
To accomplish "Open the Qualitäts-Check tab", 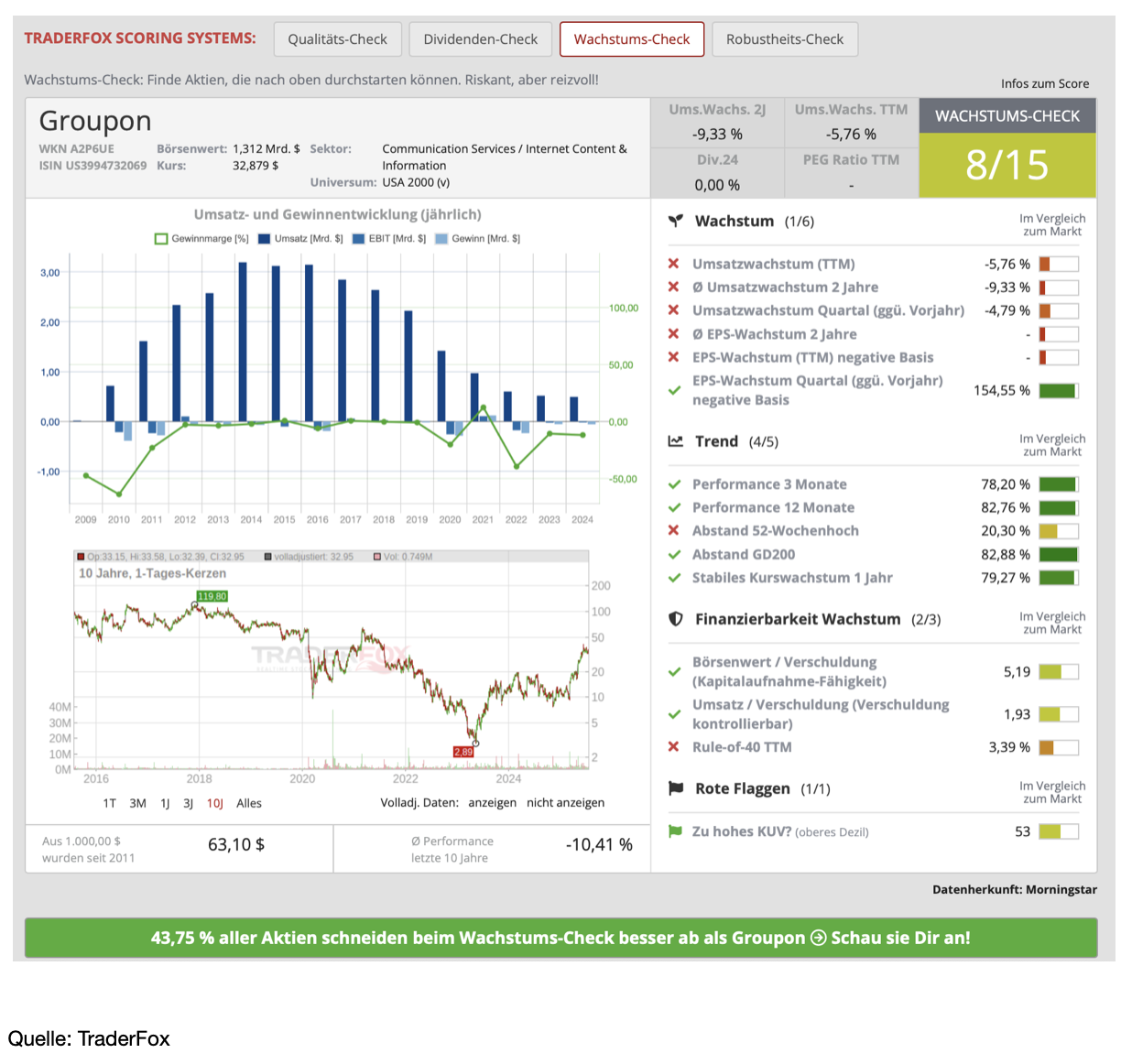I will pyautogui.click(x=338, y=39).
